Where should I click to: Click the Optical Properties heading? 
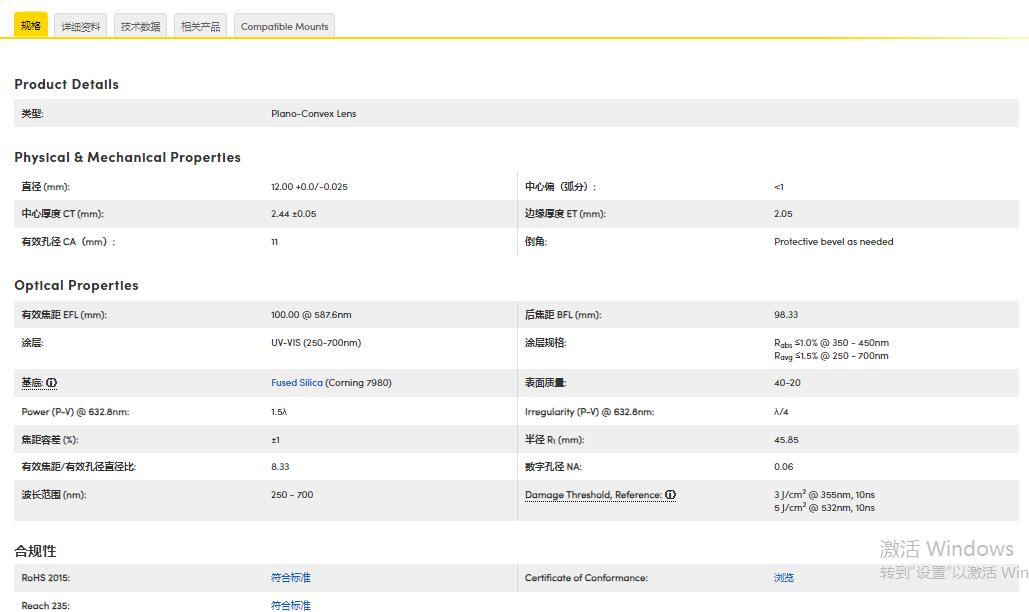tap(76, 286)
